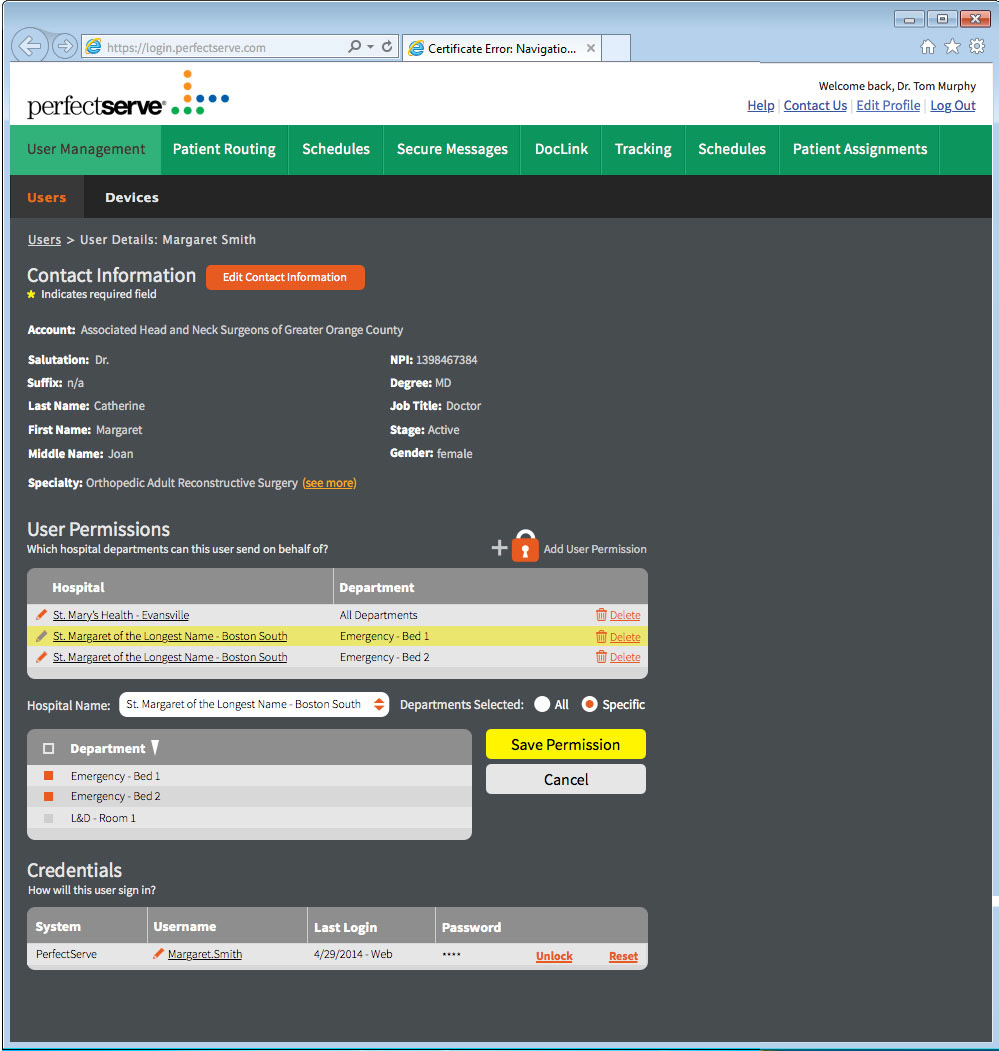Click trash icon for All Departments row

click(x=601, y=615)
